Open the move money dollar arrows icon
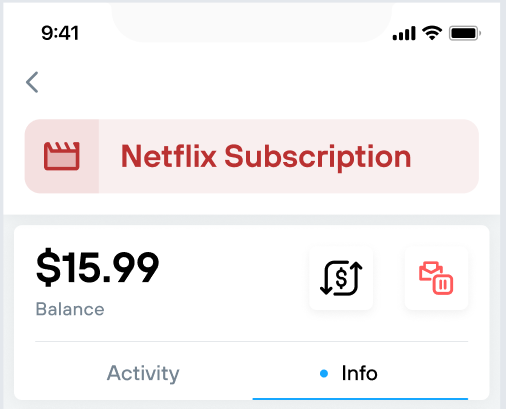Viewport: 506px width, 409px height. point(341,278)
